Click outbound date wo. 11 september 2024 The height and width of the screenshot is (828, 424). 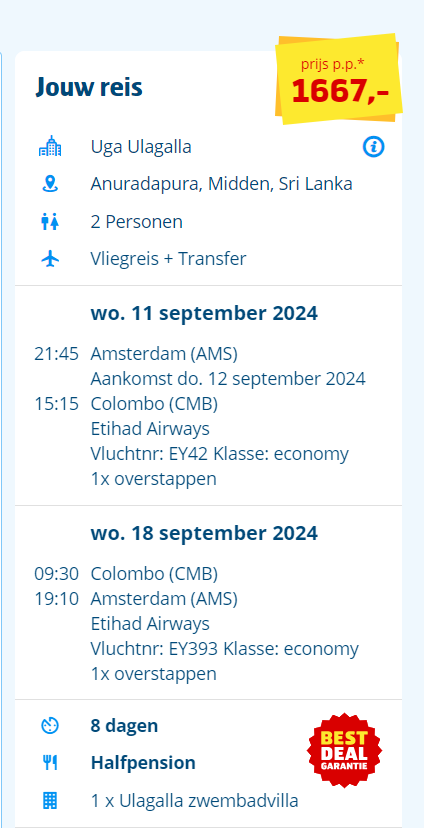(204, 313)
